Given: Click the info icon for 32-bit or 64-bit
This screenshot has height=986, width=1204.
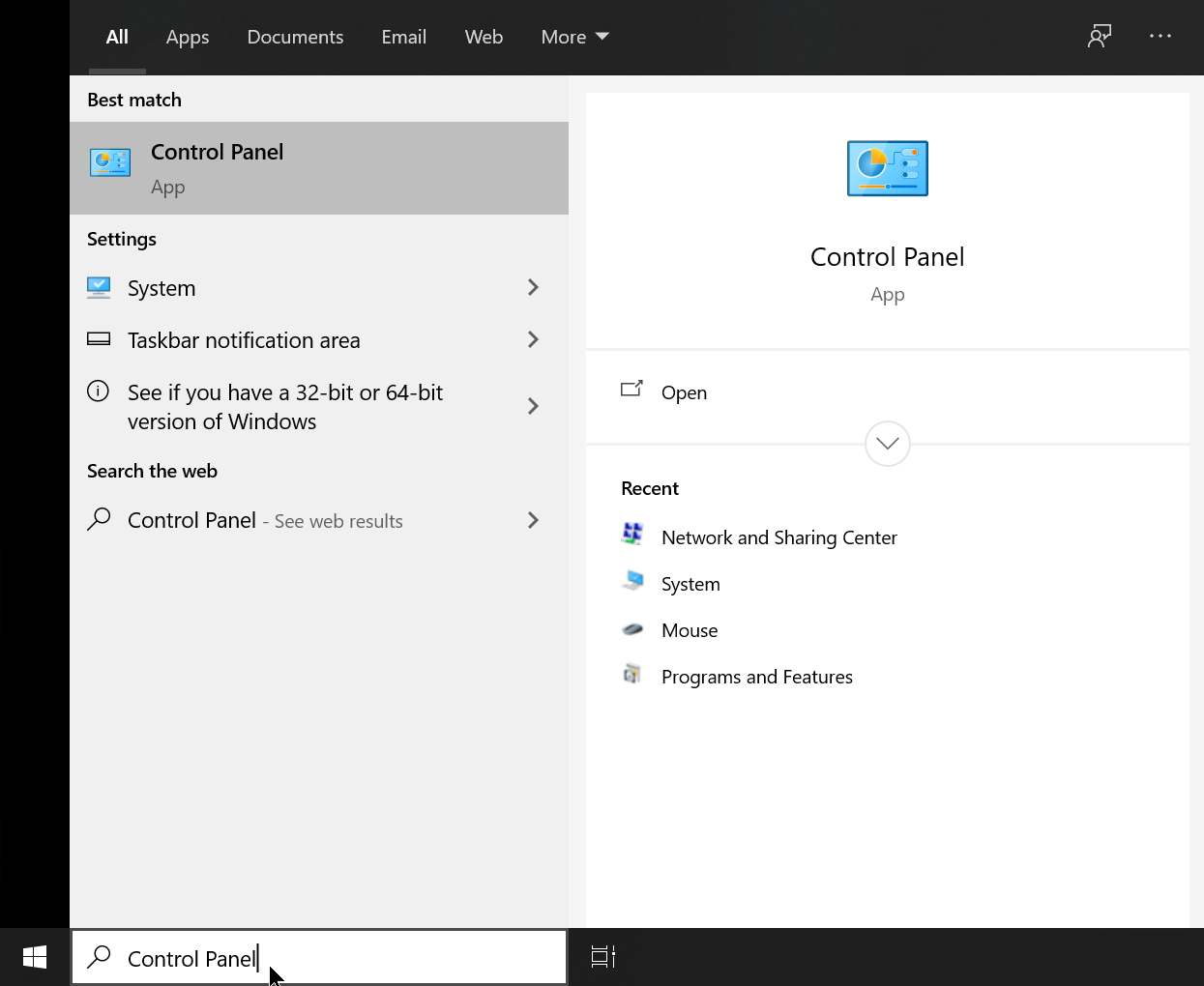Looking at the screenshot, I should pyautogui.click(x=99, y=391).
